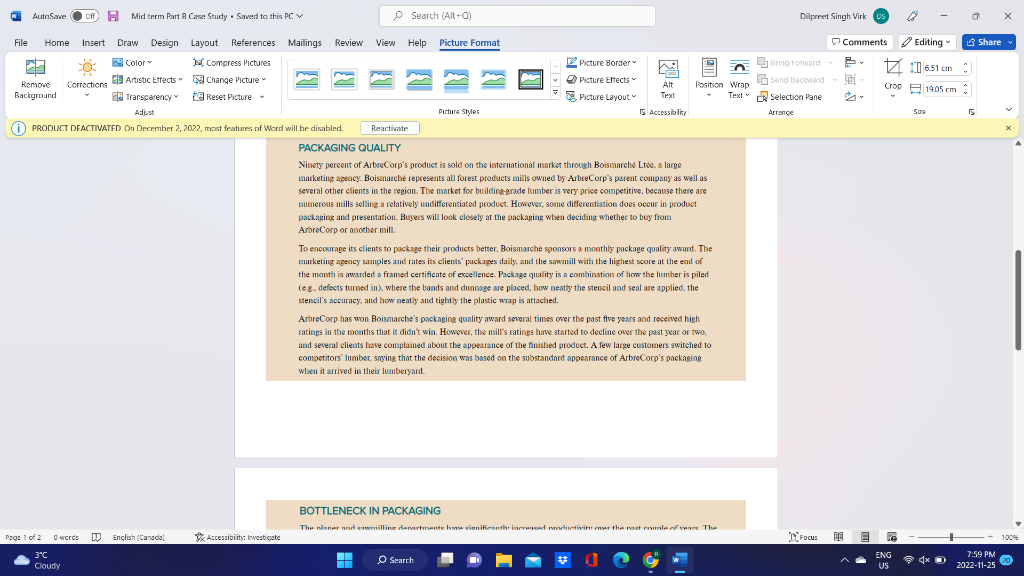Click the vertical scrollbar thumb
1024x576 pixels.
pyautogui.click(x=1018, y=300)
